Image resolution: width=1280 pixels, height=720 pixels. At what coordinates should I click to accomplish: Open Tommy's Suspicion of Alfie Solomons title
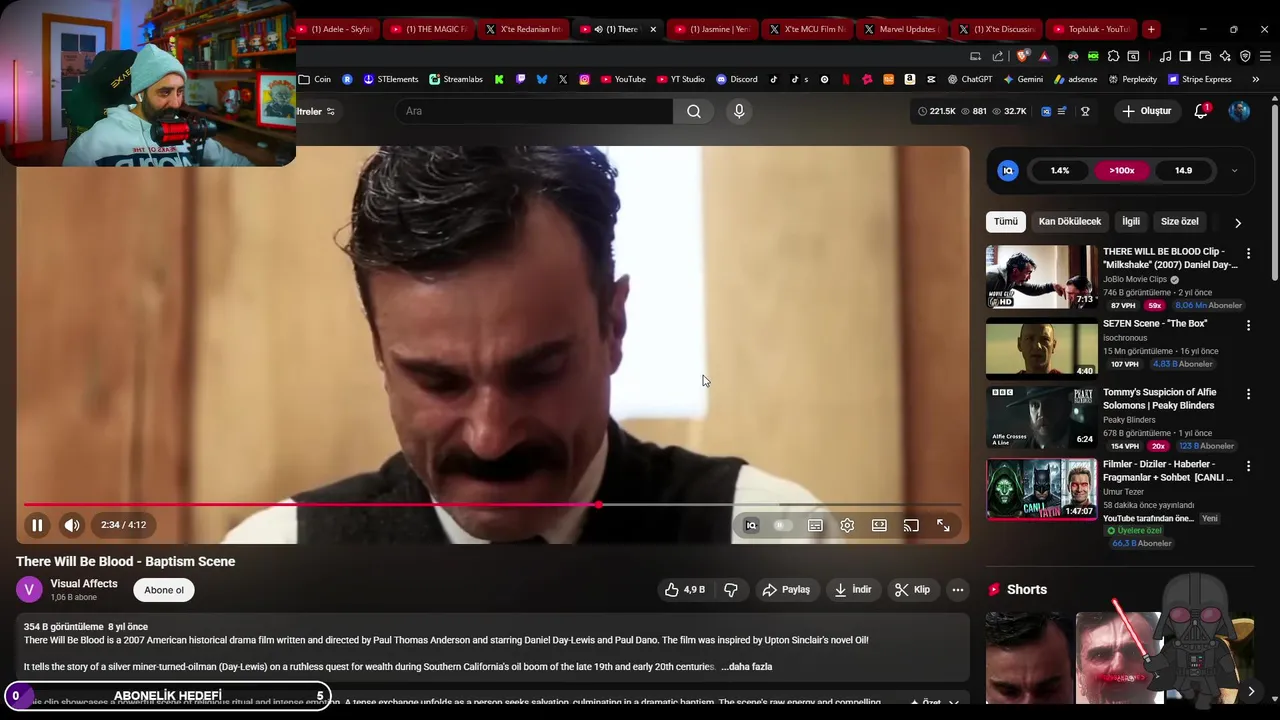tap(1159, 399)
